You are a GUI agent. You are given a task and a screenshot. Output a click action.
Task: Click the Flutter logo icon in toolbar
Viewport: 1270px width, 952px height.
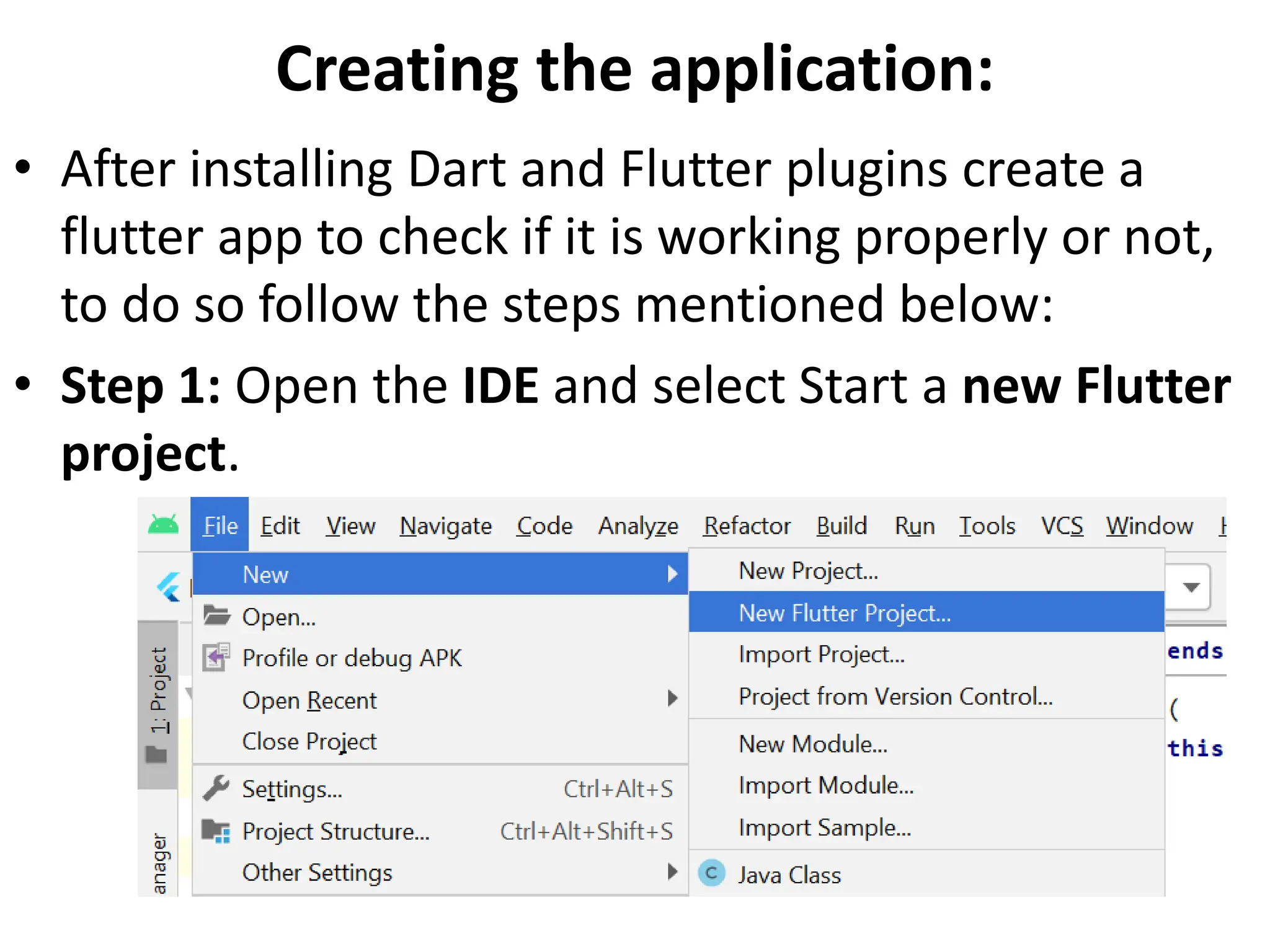[169, 586]
